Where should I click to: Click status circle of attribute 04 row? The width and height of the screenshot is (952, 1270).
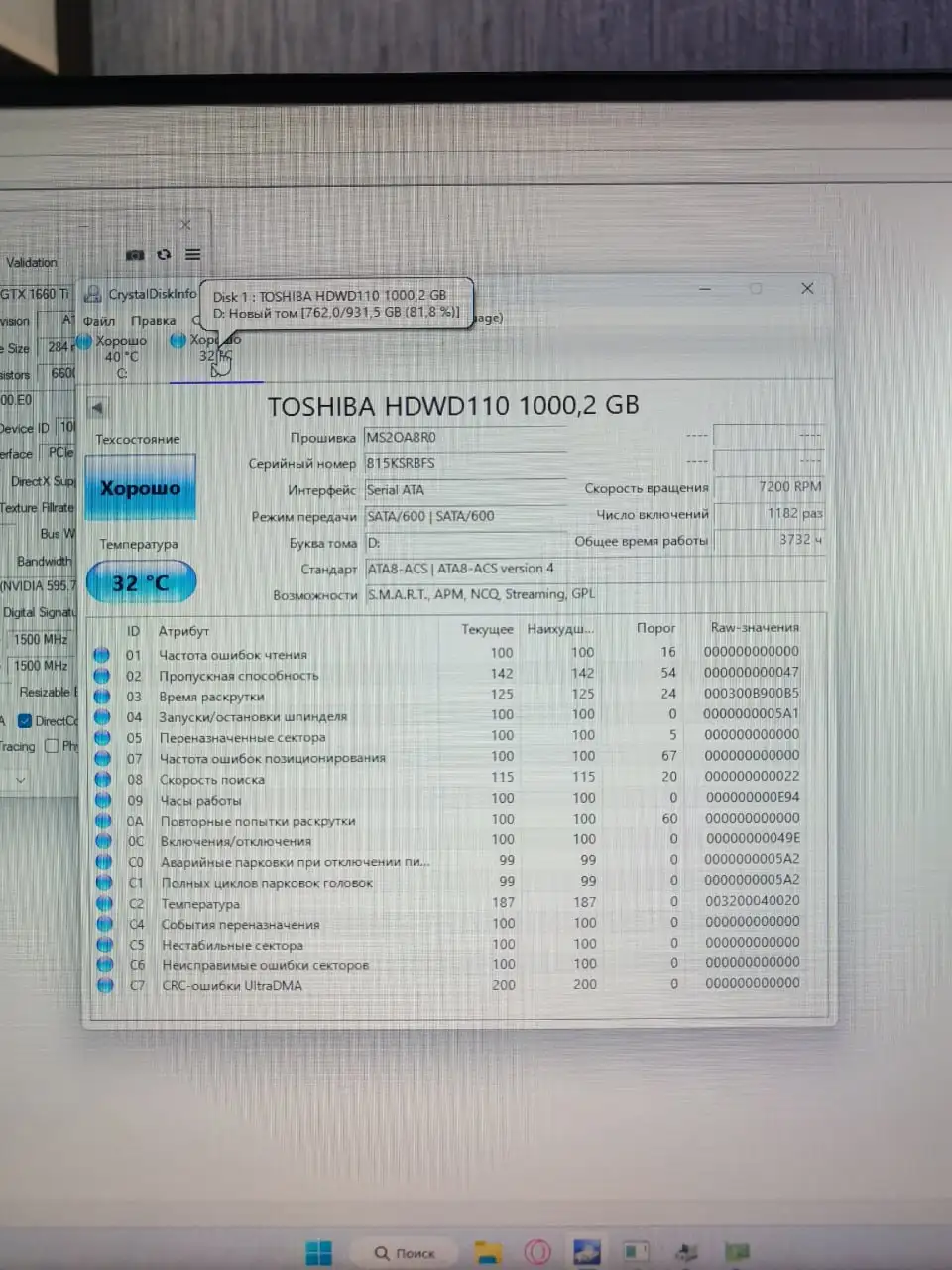coord(102,717)
